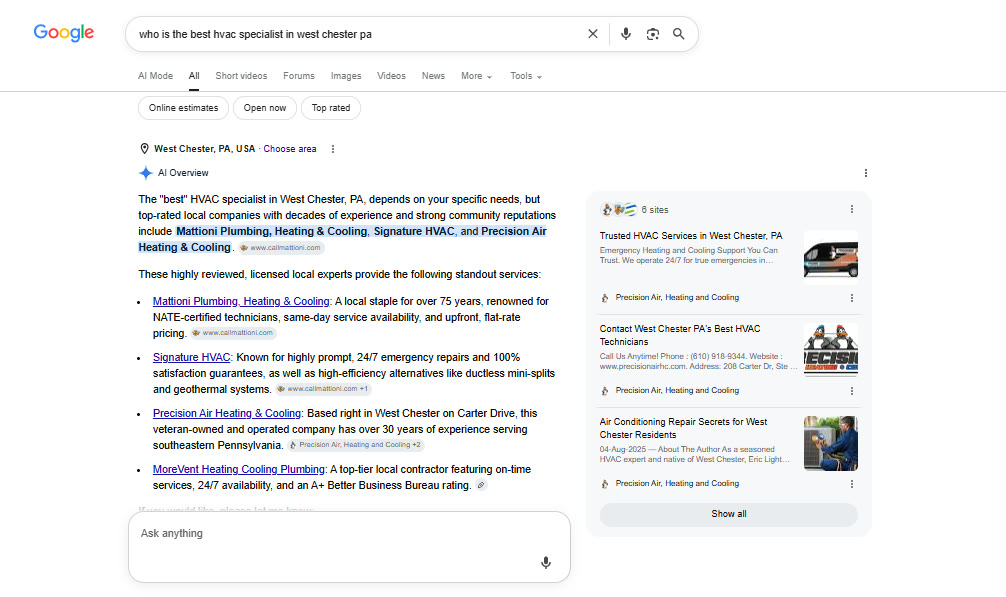Image resolution: width=1006 pixels, height=597 pixels.
Task: Apply the Online estimates filter chip
Action: point(183,108)
